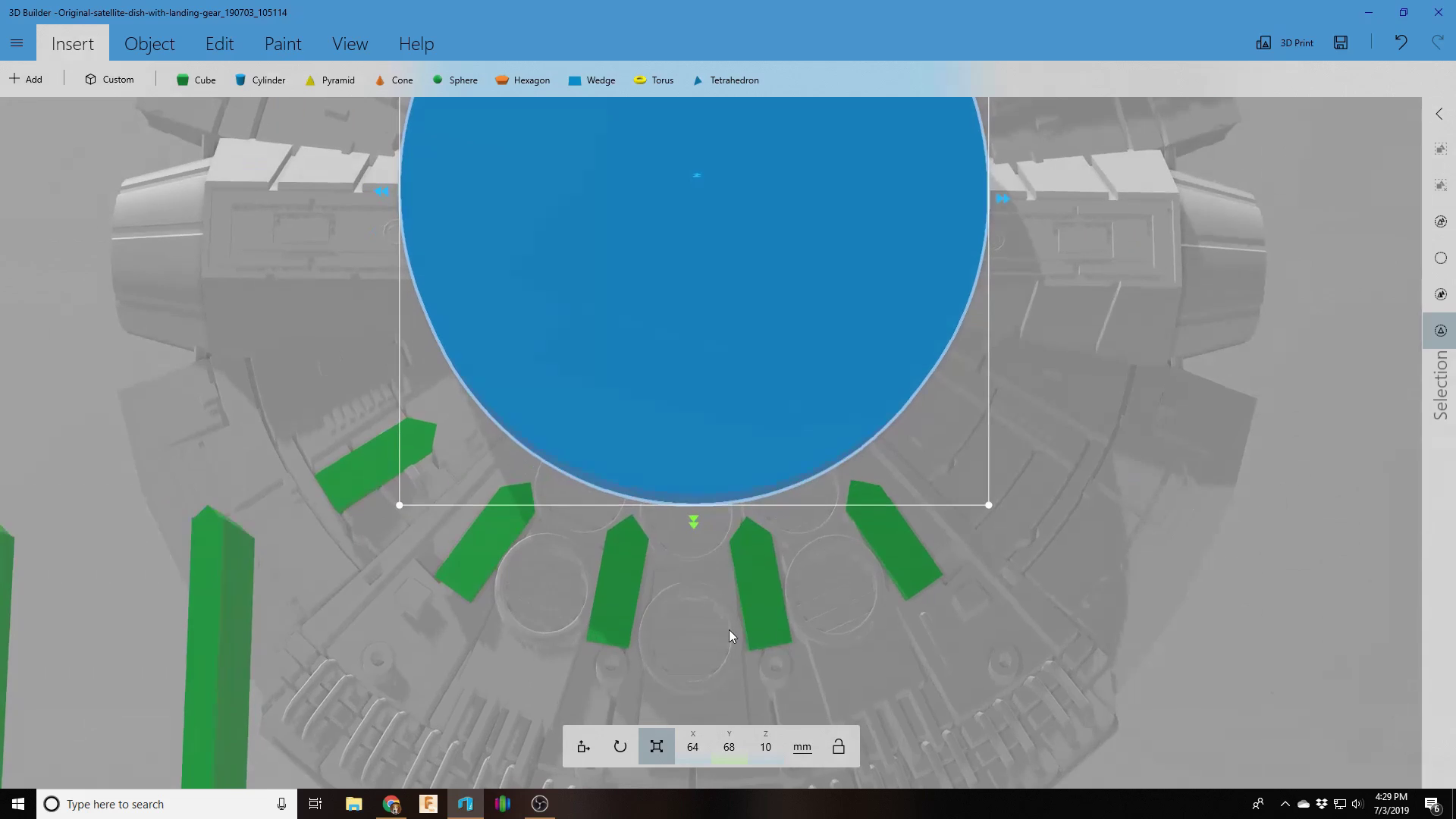Image resolution: width=1456 pixels, height=819 pixels.
Task: Toggle the empty circle deselect-all icon
Action: click(x=1440, y=258)
